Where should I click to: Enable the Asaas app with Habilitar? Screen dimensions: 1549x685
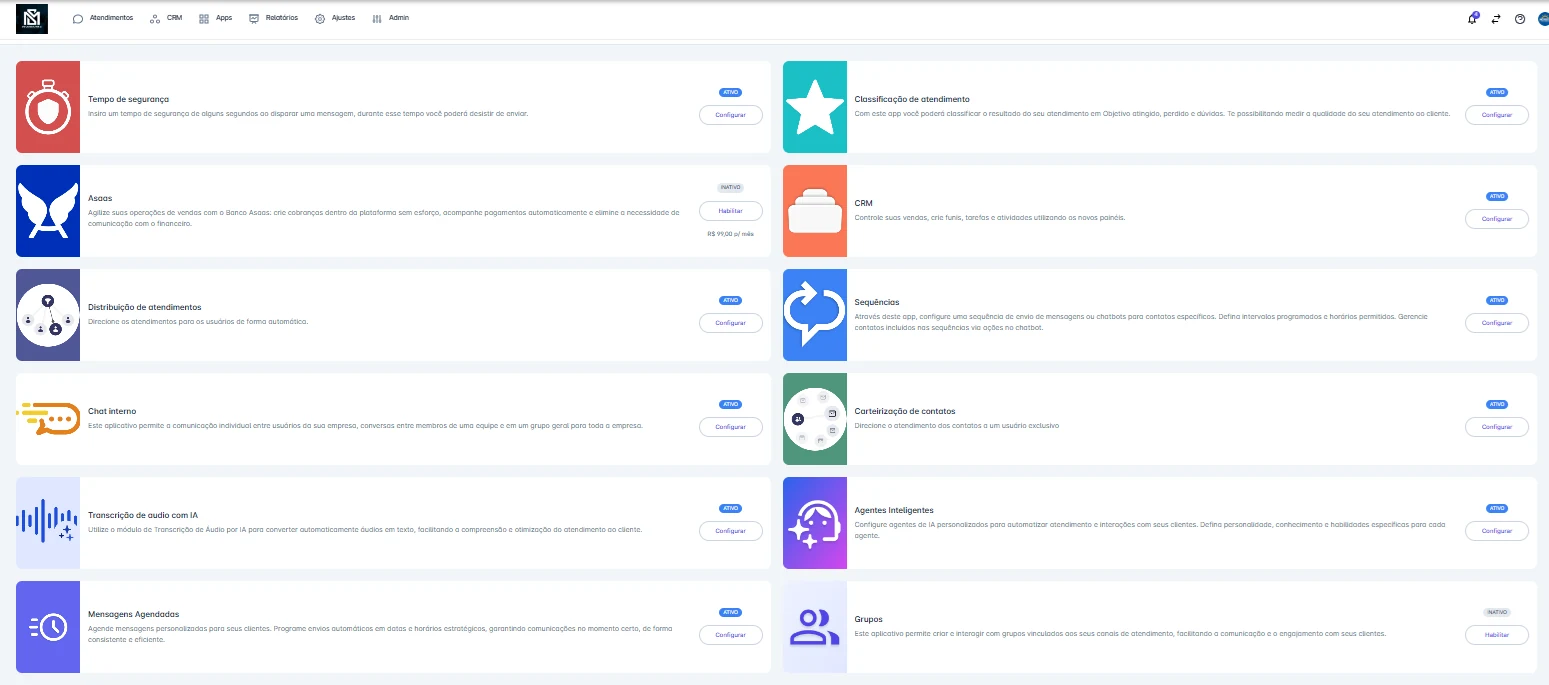(730, 211)
